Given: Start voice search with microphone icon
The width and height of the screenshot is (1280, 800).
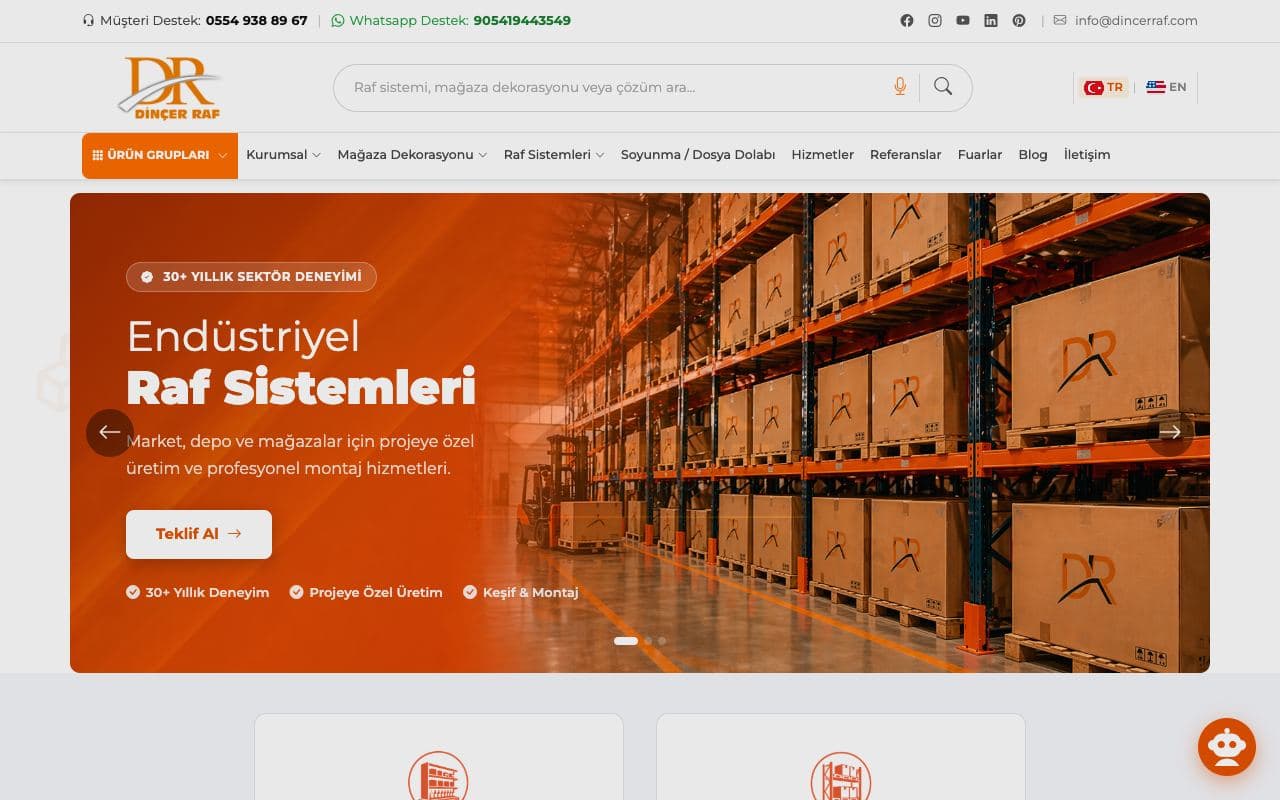Looking at the screenshot, I should (x=900, y=87).
